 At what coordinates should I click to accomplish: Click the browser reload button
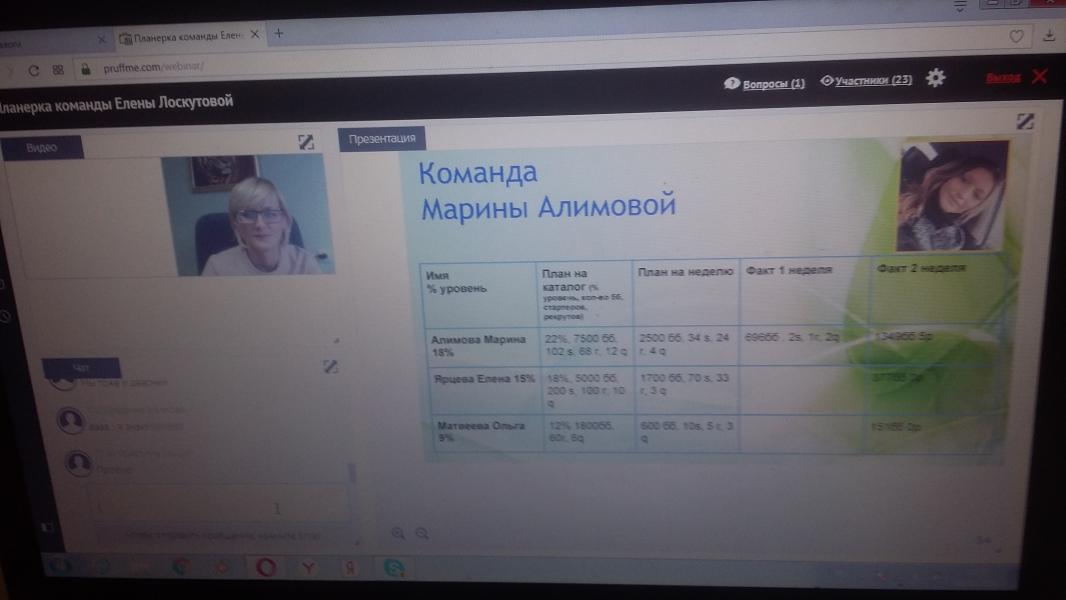tap(33, 70)
